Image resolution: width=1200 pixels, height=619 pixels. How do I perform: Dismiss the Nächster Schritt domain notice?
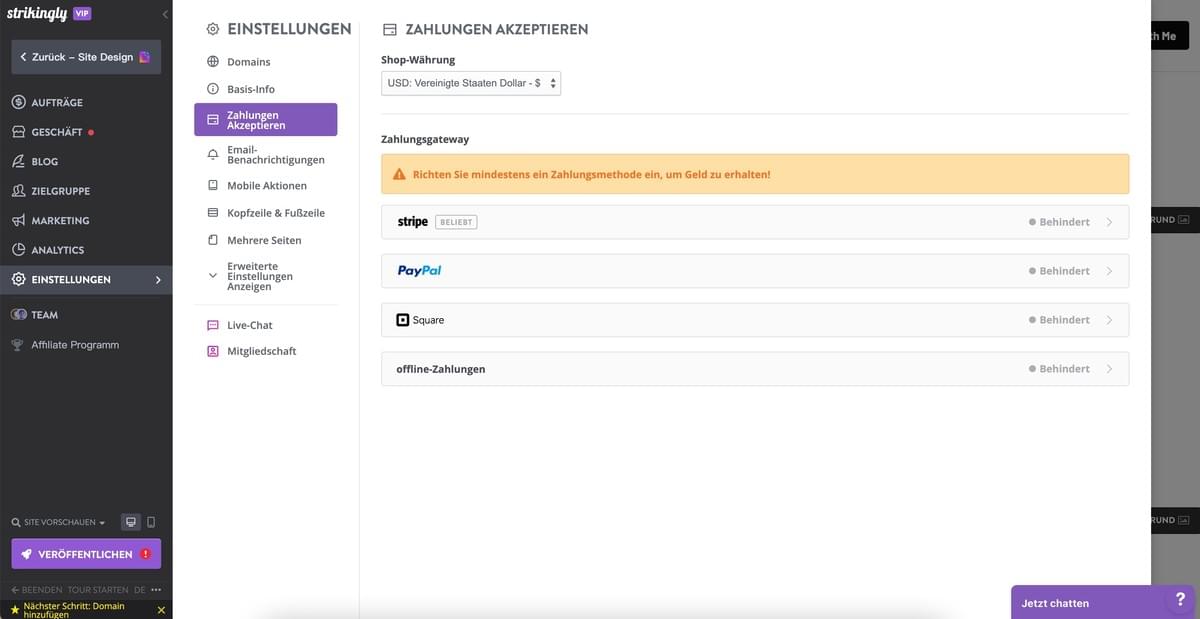[x=160, y=609]
